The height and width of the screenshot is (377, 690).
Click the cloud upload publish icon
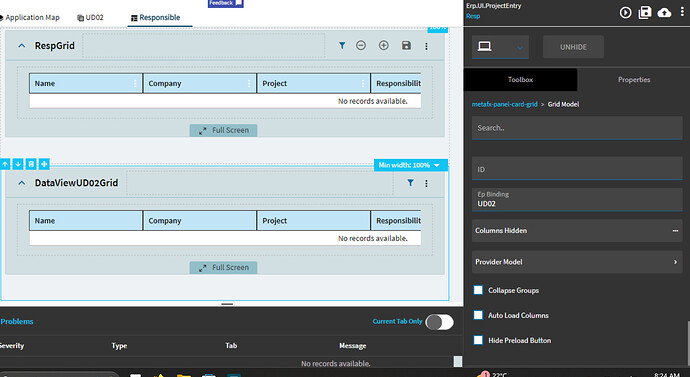point(664,12)
